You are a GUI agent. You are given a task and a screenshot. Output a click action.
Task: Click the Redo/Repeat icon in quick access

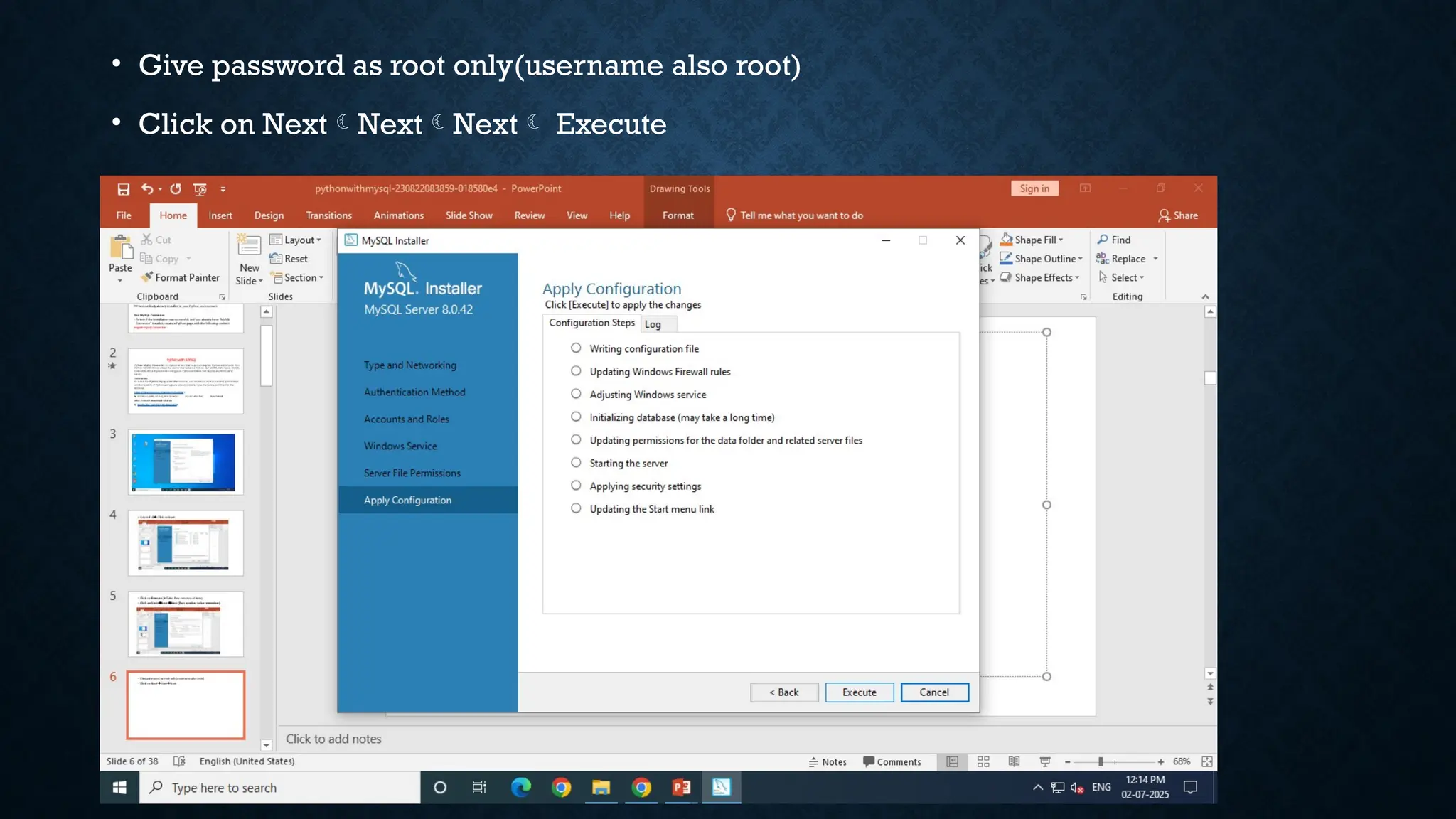tap(176, 188)
